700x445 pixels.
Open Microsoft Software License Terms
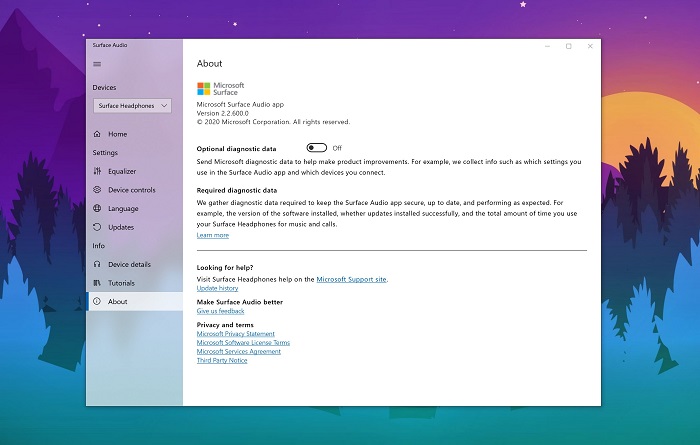243,343
